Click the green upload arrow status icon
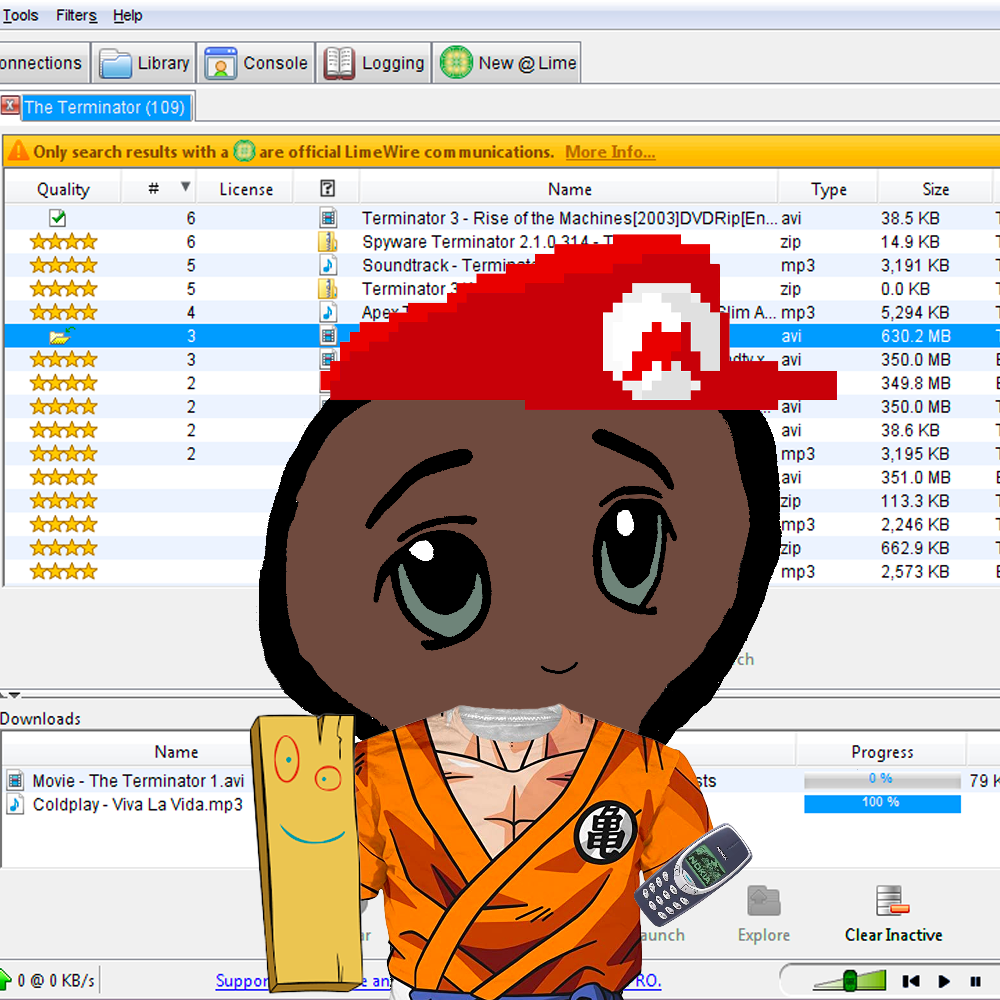 [x=6, y=979]
